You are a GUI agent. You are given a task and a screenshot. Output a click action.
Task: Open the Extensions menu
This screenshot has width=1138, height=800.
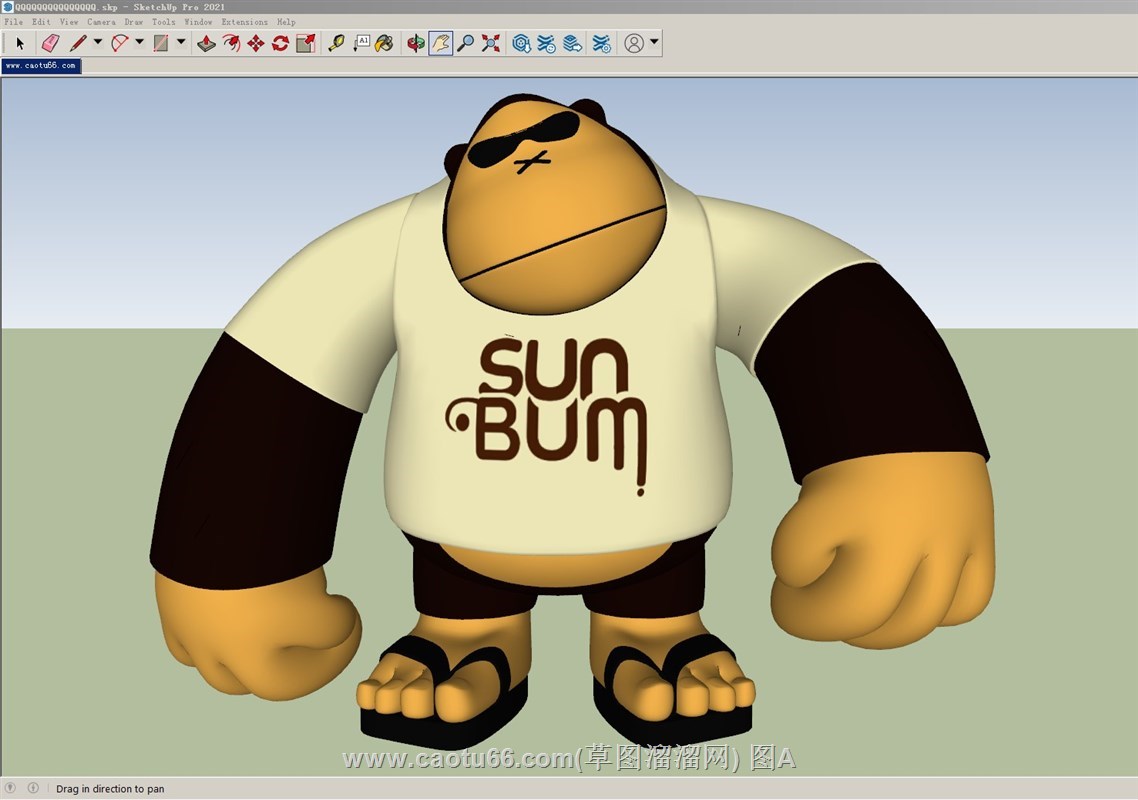(245, 22)
